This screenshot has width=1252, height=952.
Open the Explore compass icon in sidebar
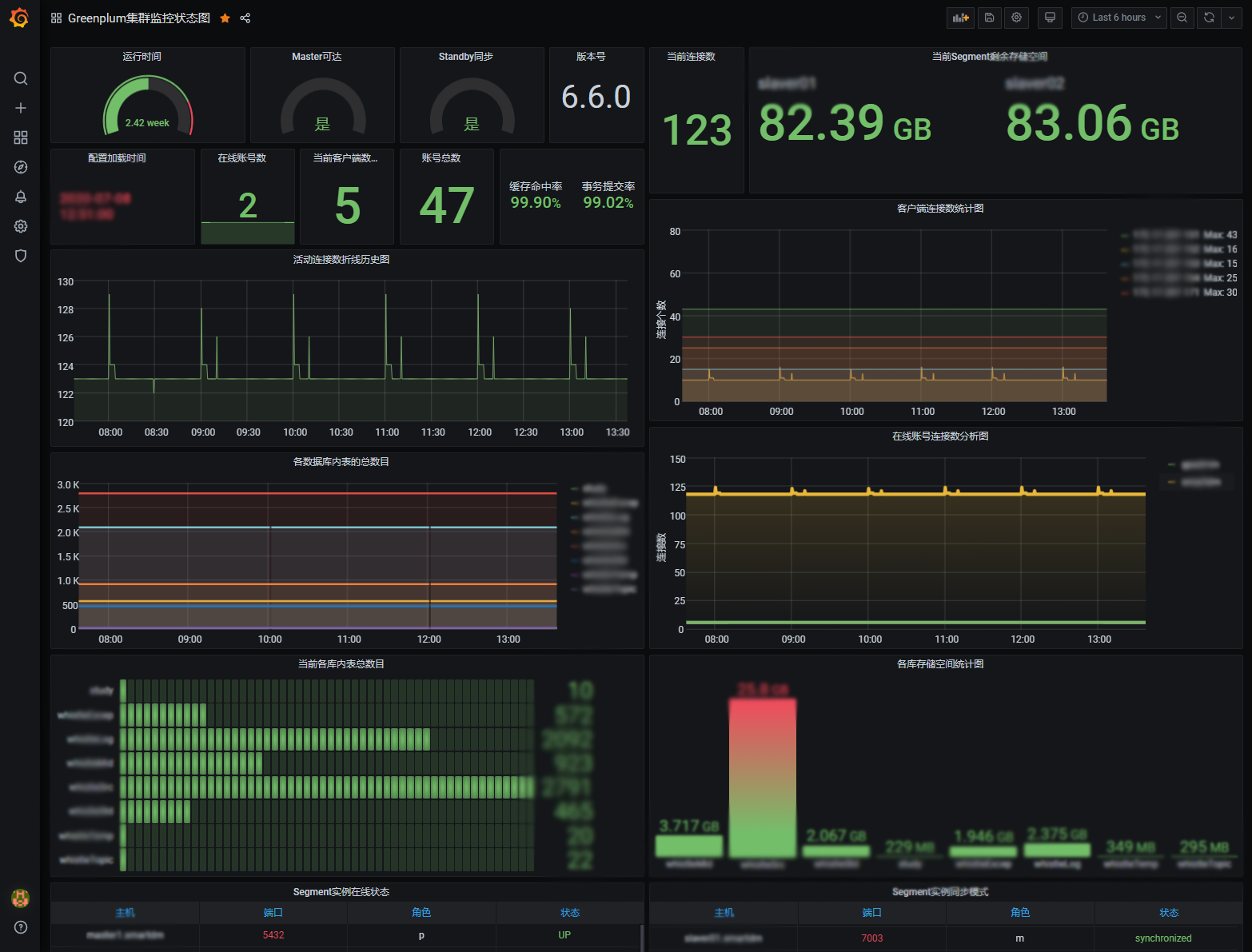click(x=21, y=167)
